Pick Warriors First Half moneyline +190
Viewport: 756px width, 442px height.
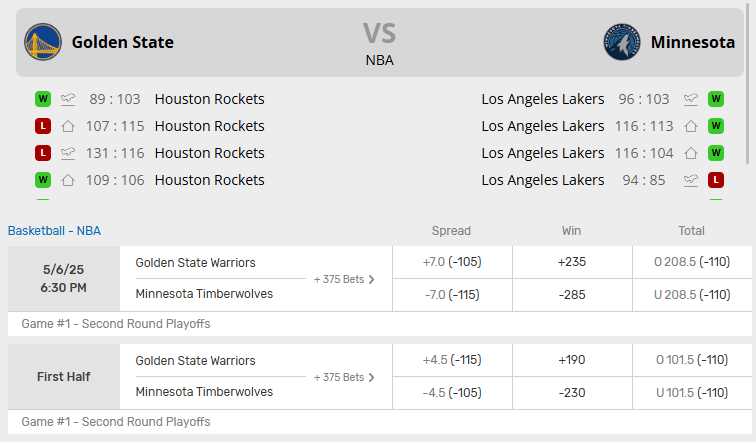(572, 360)
